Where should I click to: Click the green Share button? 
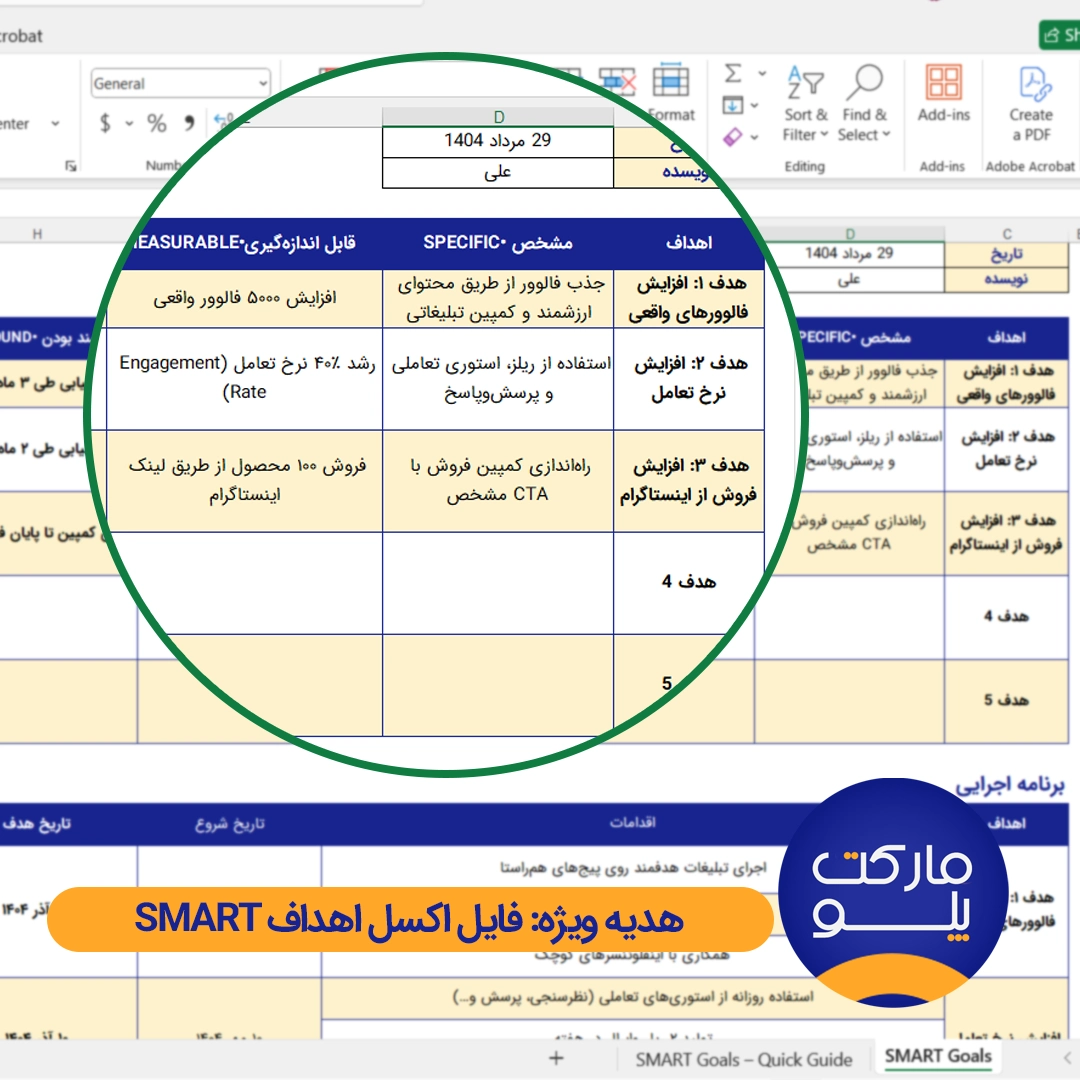1059,35
